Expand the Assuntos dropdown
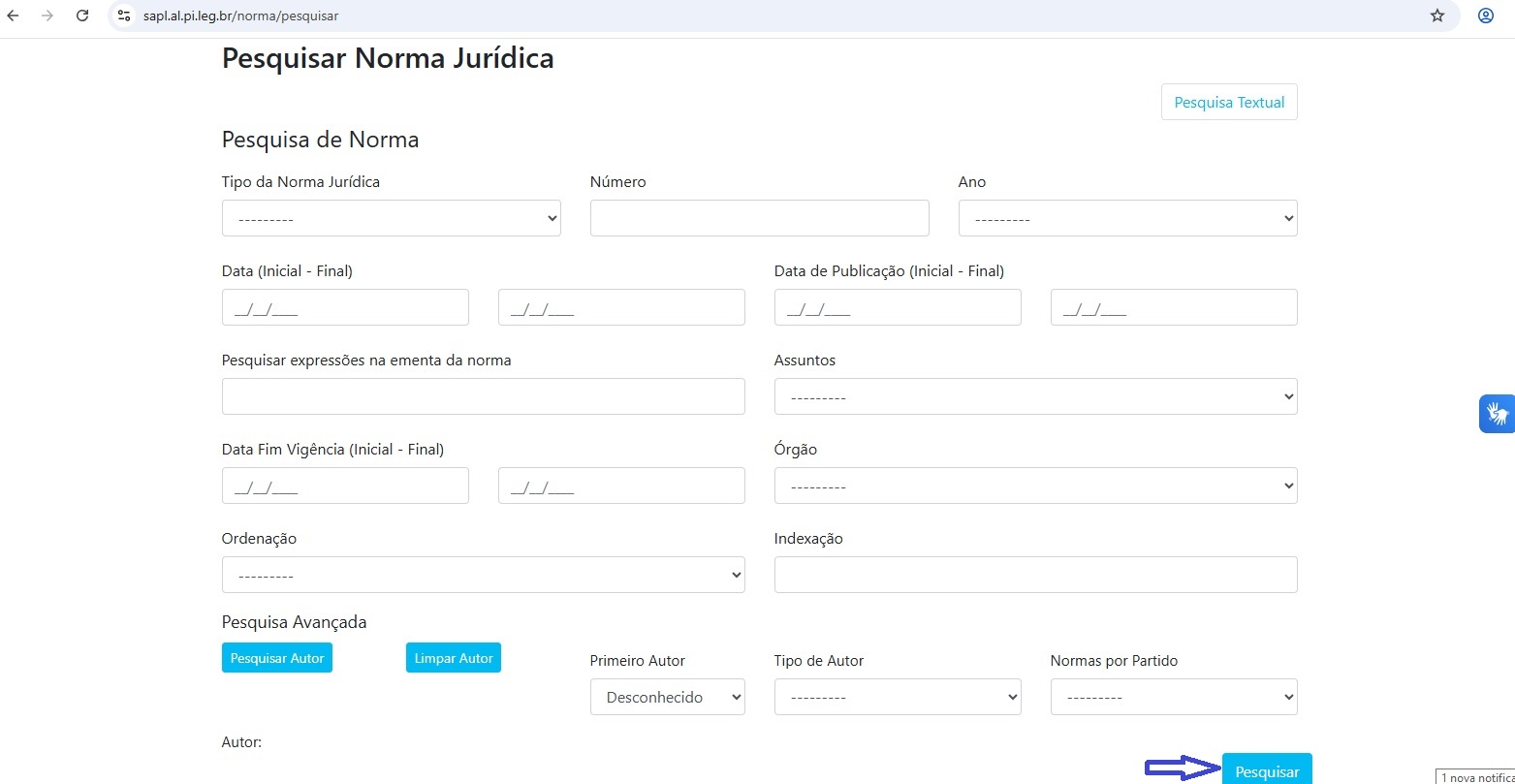Image resolution: width=1515 pixels, height=784 pixels. point(1034,396)
